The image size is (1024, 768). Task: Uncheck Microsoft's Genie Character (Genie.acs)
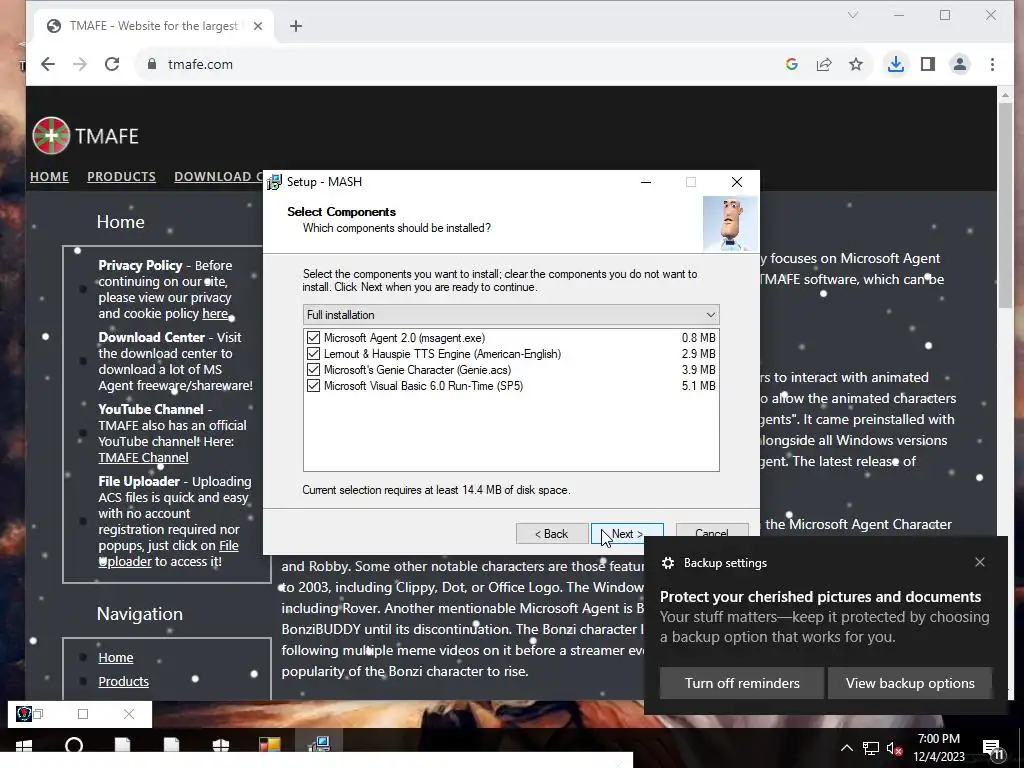pyautogui.click(x=313, y=370)
